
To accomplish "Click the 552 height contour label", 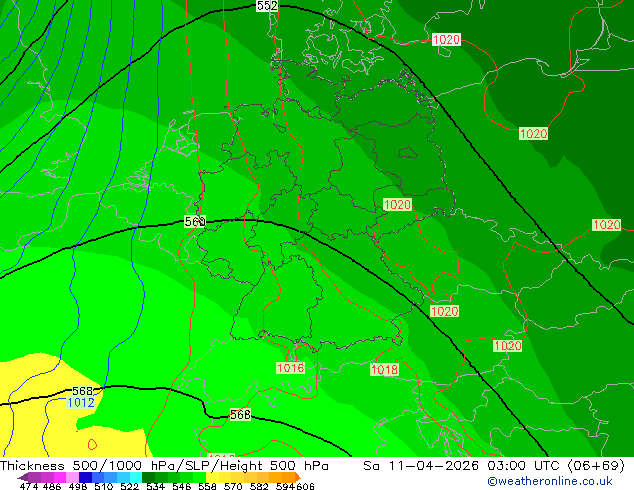I will click(267, 6).
